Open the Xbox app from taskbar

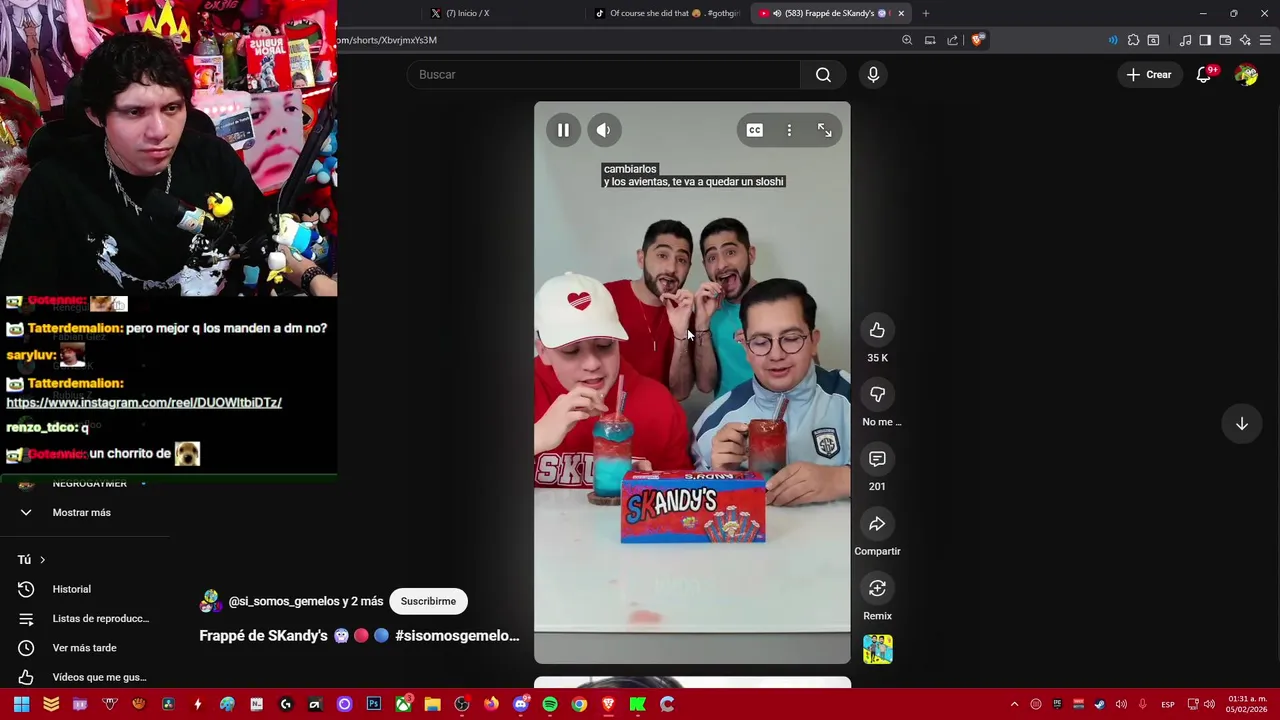coord(403,704)
